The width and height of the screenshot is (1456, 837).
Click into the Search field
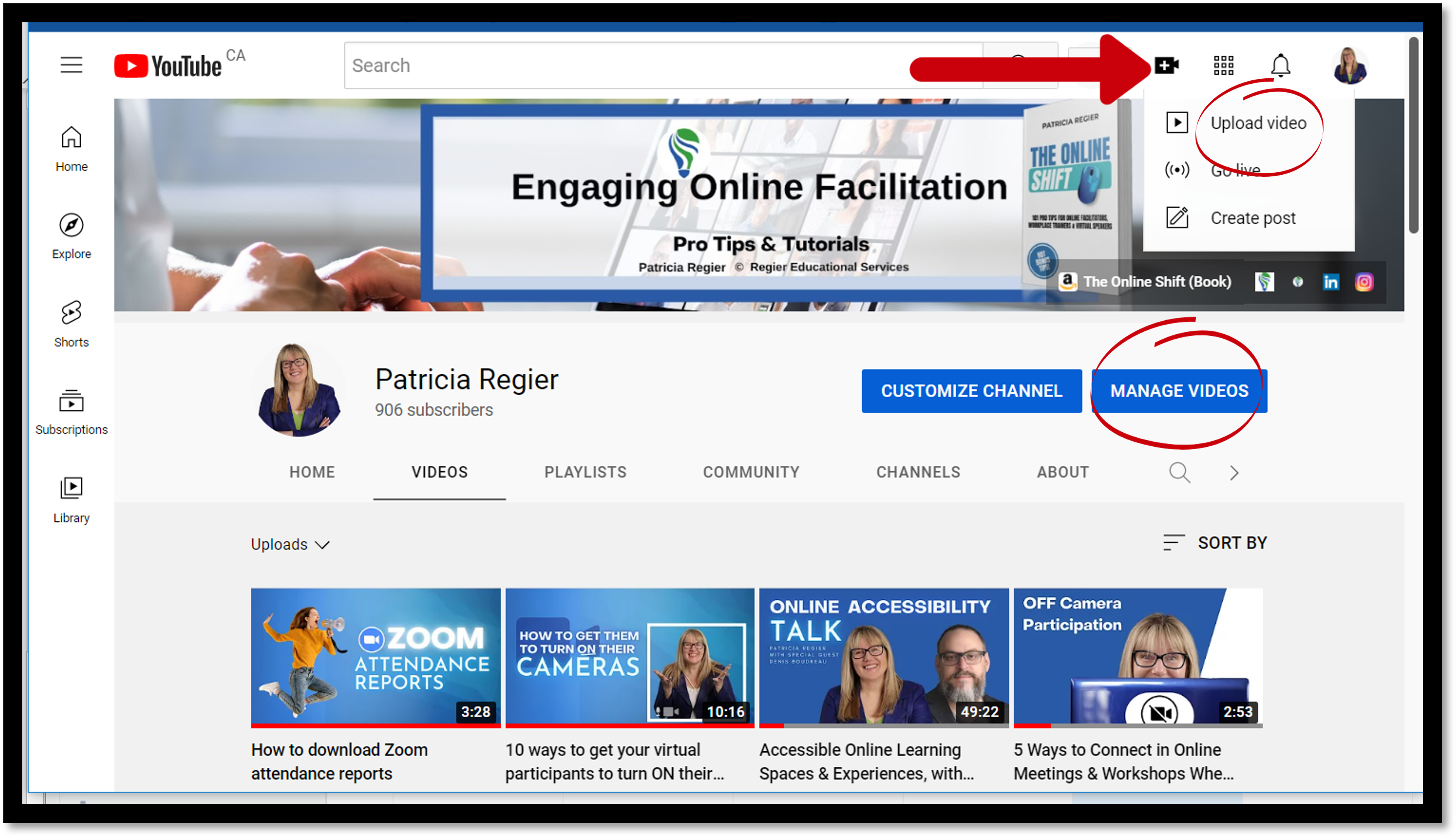click(663, 66)
